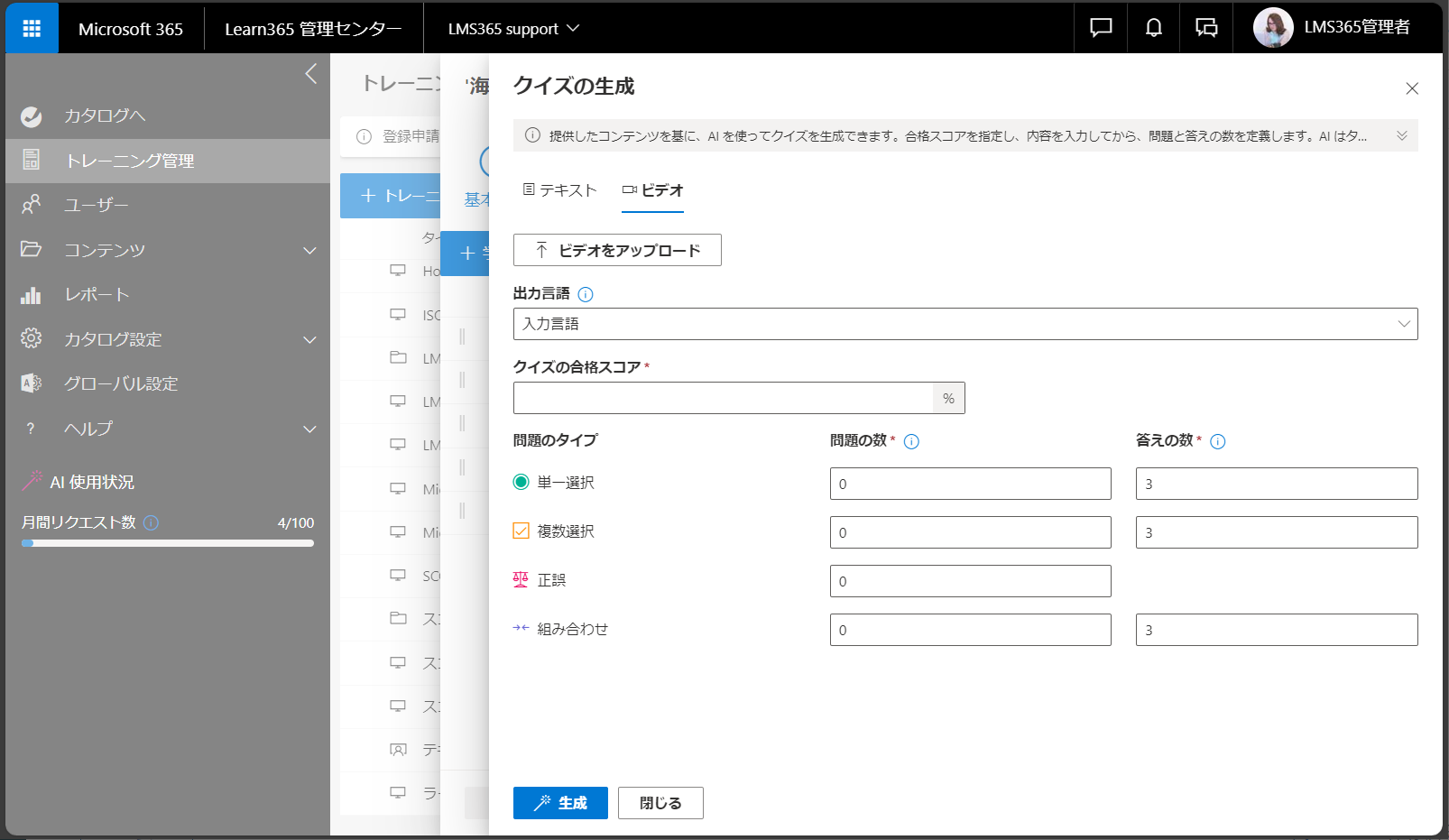The height and width of the screenshot is (840, 1449).
Task: Open Learn365 管理センター link
Action: point(313,29)
